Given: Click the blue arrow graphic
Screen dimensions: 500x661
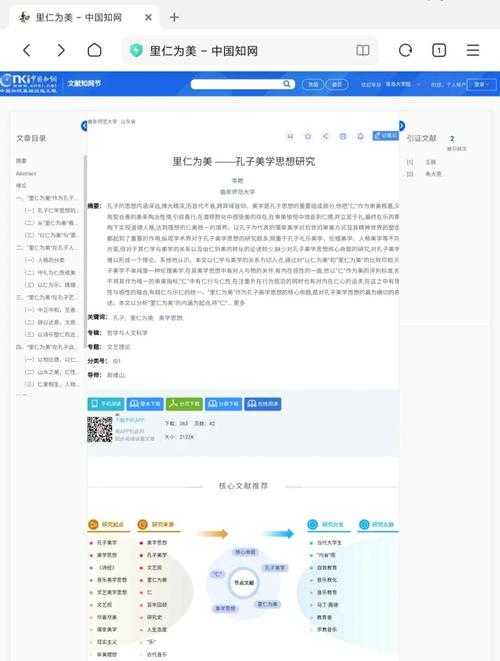Looking at the screenshot, I should (279, 534).
